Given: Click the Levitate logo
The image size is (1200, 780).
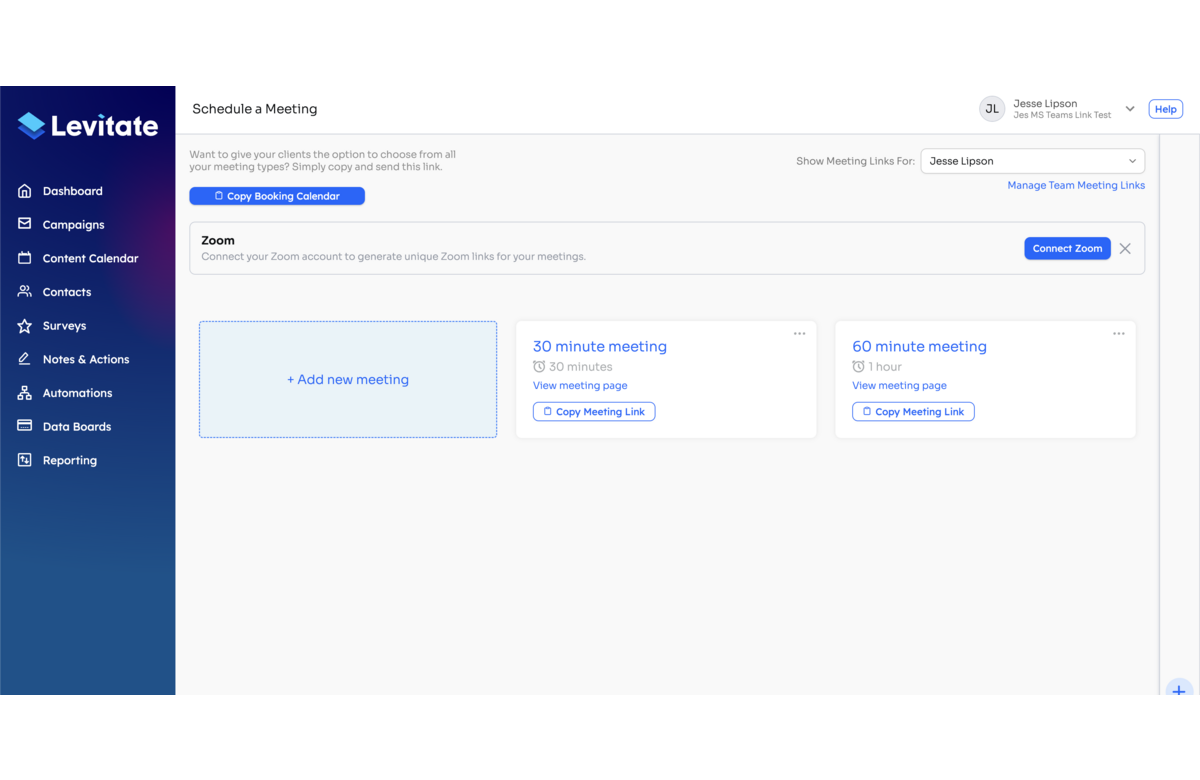Looking at the screenshot, I should 88,125.
